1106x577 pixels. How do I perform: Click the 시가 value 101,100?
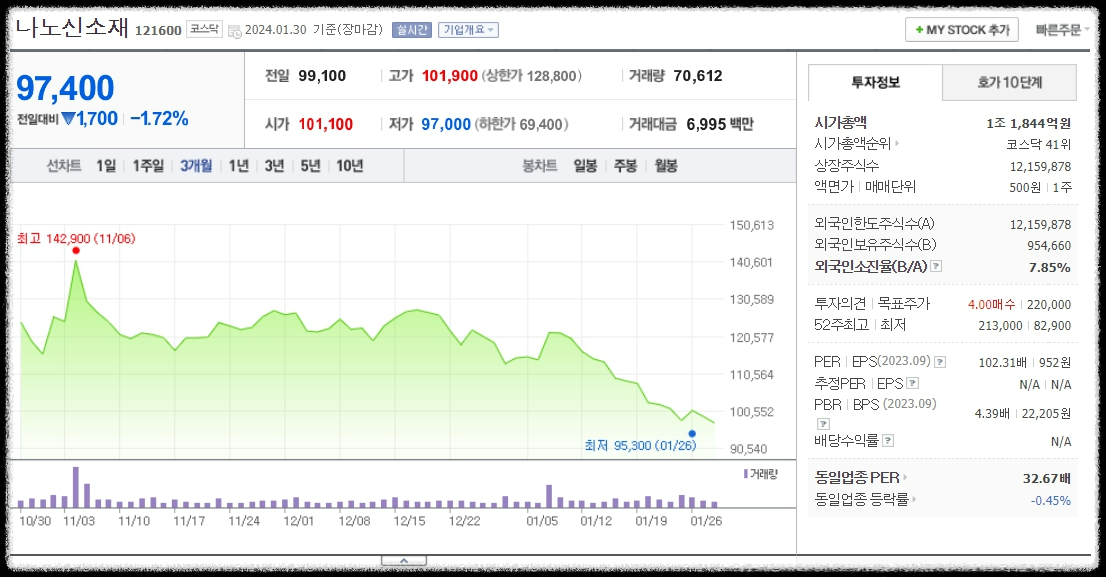click(325, 124)
